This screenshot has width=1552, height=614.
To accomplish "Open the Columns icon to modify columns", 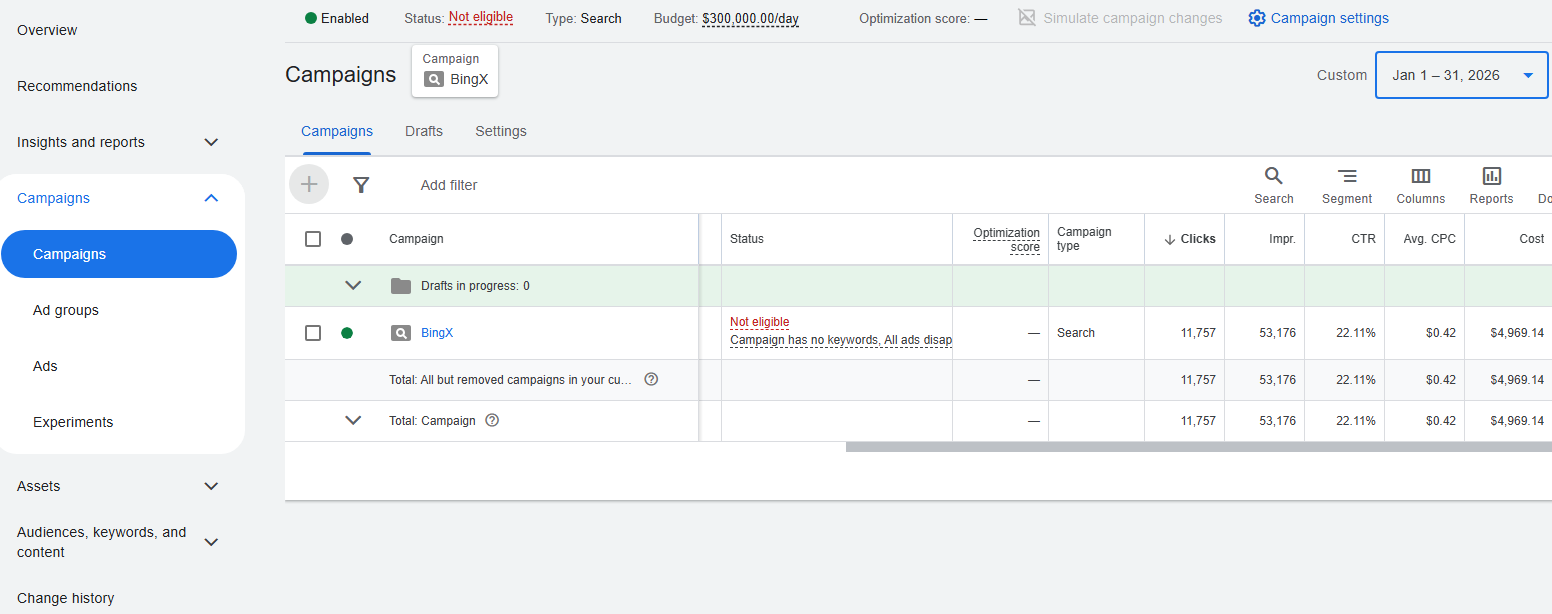I will 1421,176.
